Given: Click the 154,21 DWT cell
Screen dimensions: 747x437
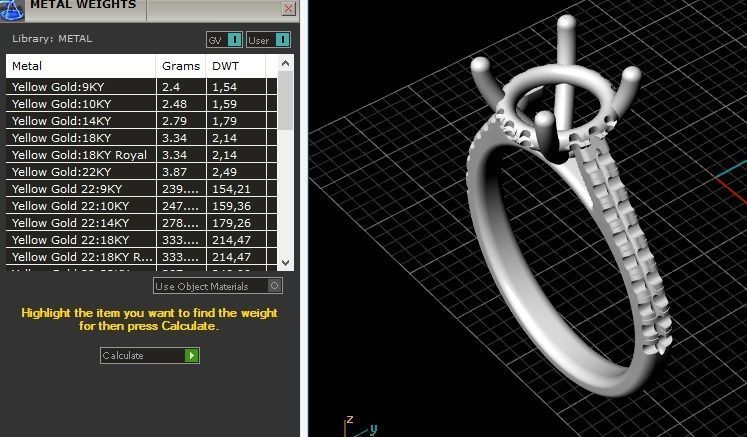Looking at the screenshot, I should coord(236,189).
